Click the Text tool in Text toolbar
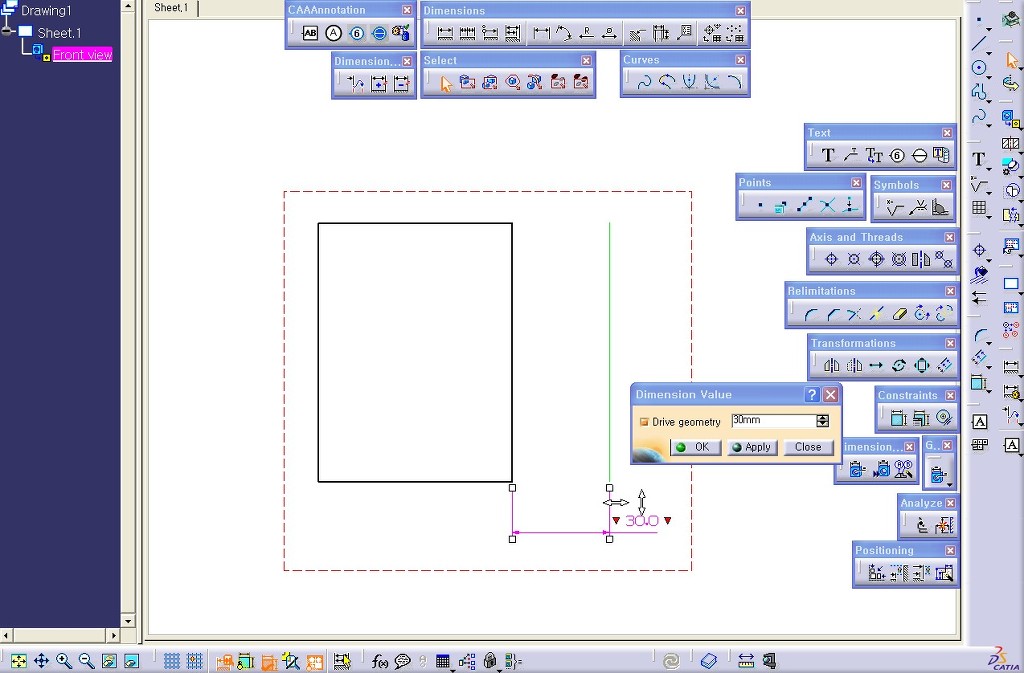 pyautogui.click(x=828, y=155)
